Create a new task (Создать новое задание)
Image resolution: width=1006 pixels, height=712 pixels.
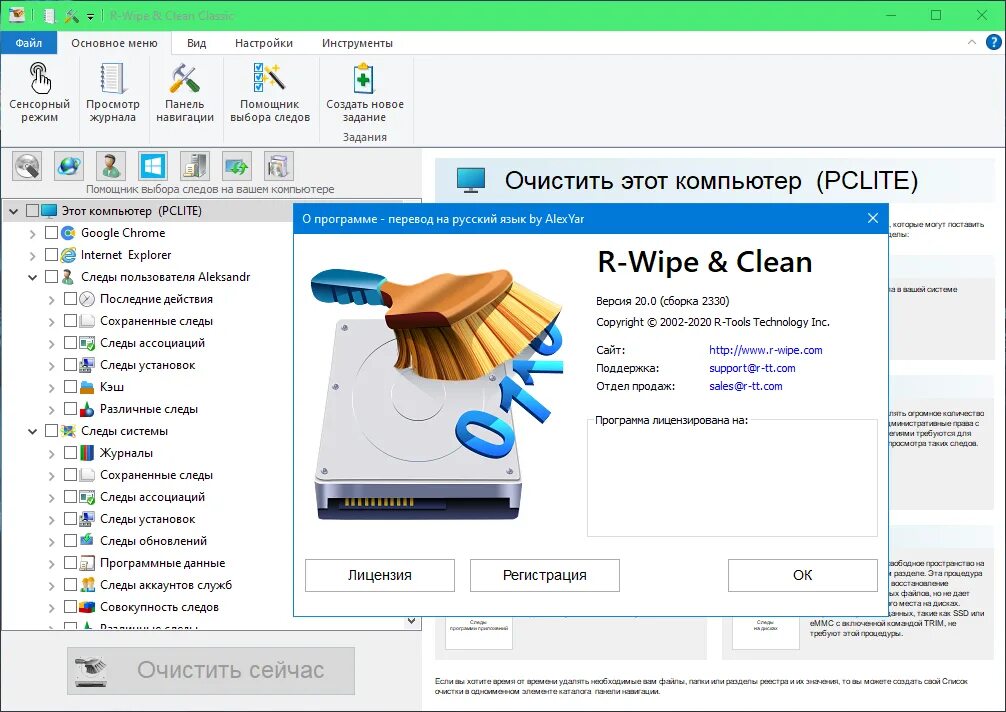[363, 90]
